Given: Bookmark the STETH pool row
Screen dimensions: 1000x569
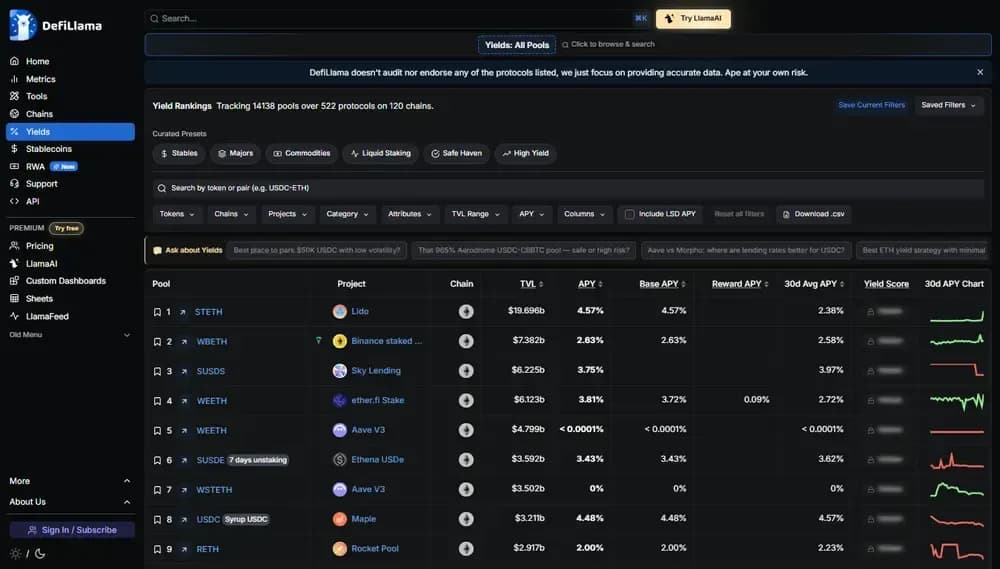Looking at the screenshot, I should coord(157,312).
